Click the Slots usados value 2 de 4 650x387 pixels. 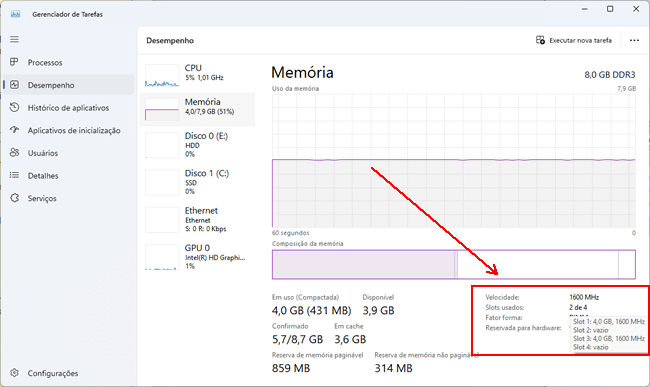(578, 307)
